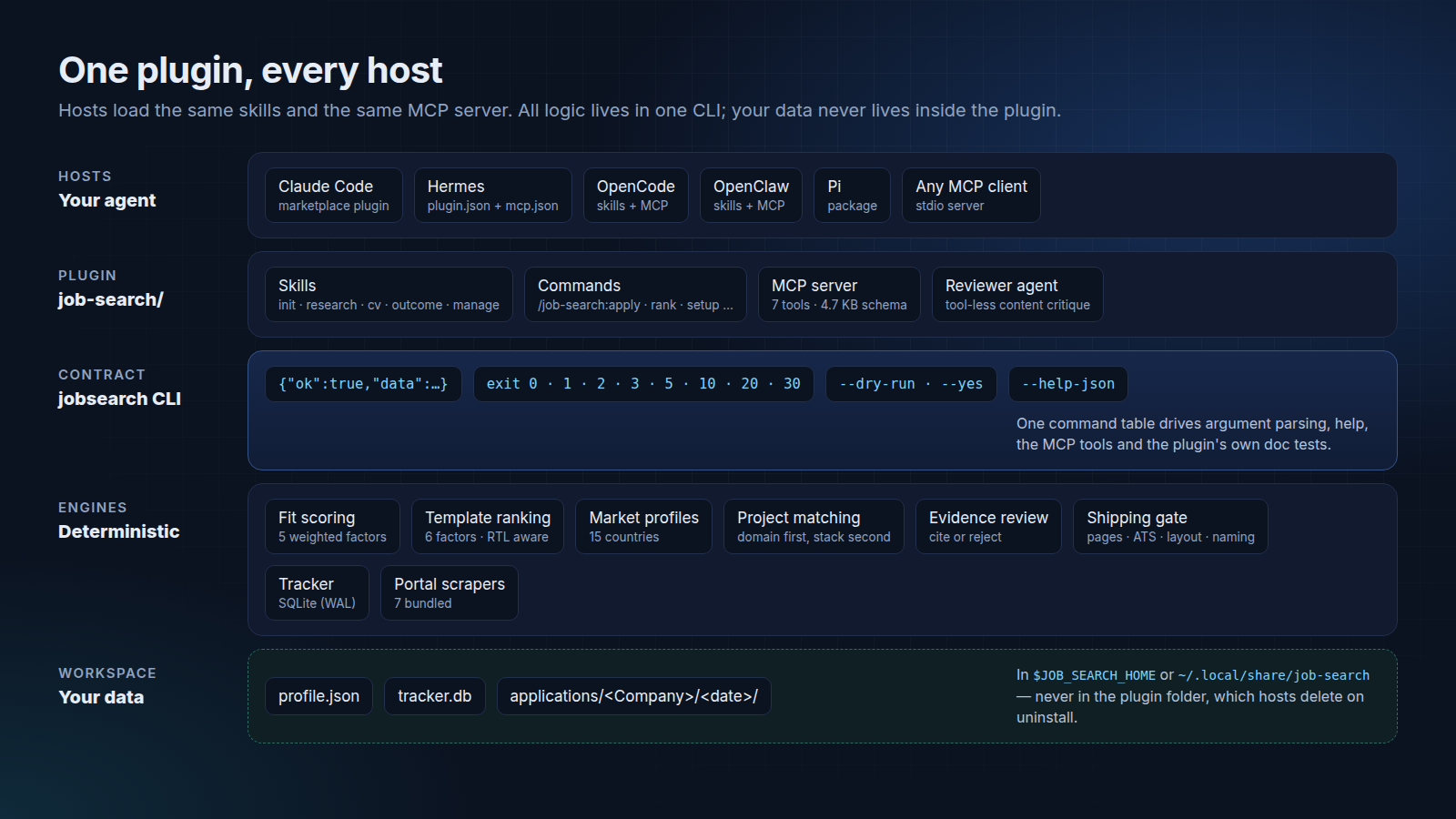This screenshot has height=819, width=1456.
Task: Open the Reviewer agent card
Action: 1017,294
